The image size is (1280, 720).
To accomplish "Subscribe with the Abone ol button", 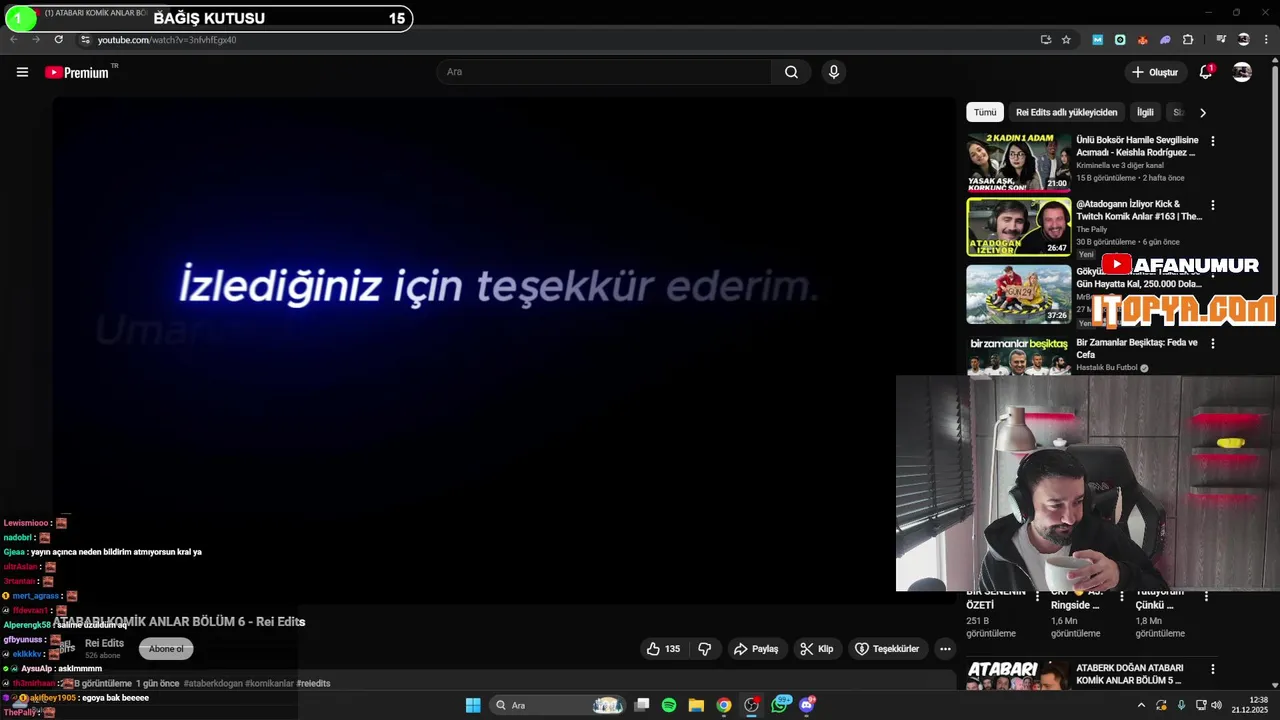I will 166,649.
